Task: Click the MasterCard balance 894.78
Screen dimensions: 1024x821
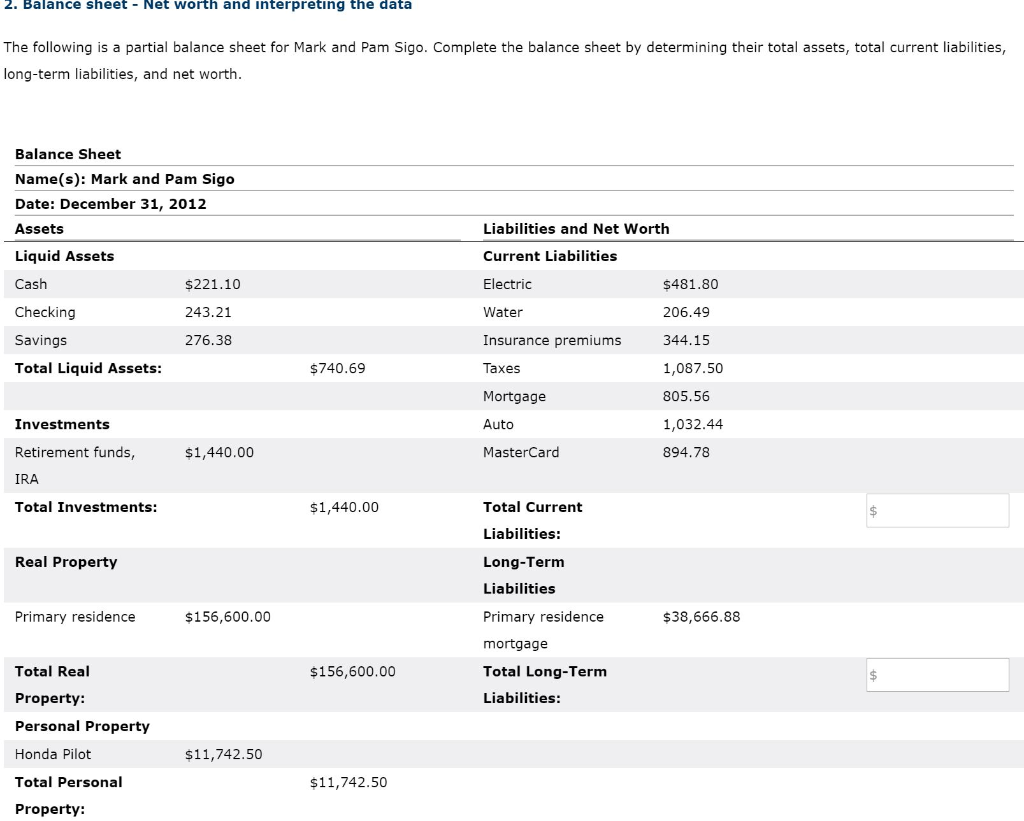Action: tap(684, 452)
